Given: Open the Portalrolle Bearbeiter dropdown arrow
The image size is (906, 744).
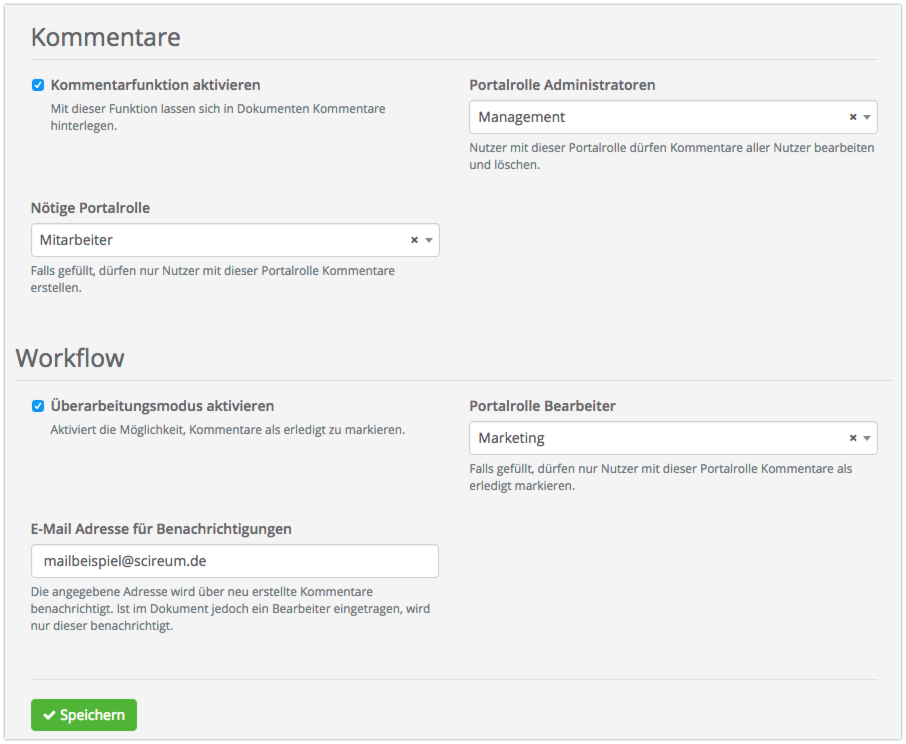Looking at the screenshot, I should tap(867, 438).
